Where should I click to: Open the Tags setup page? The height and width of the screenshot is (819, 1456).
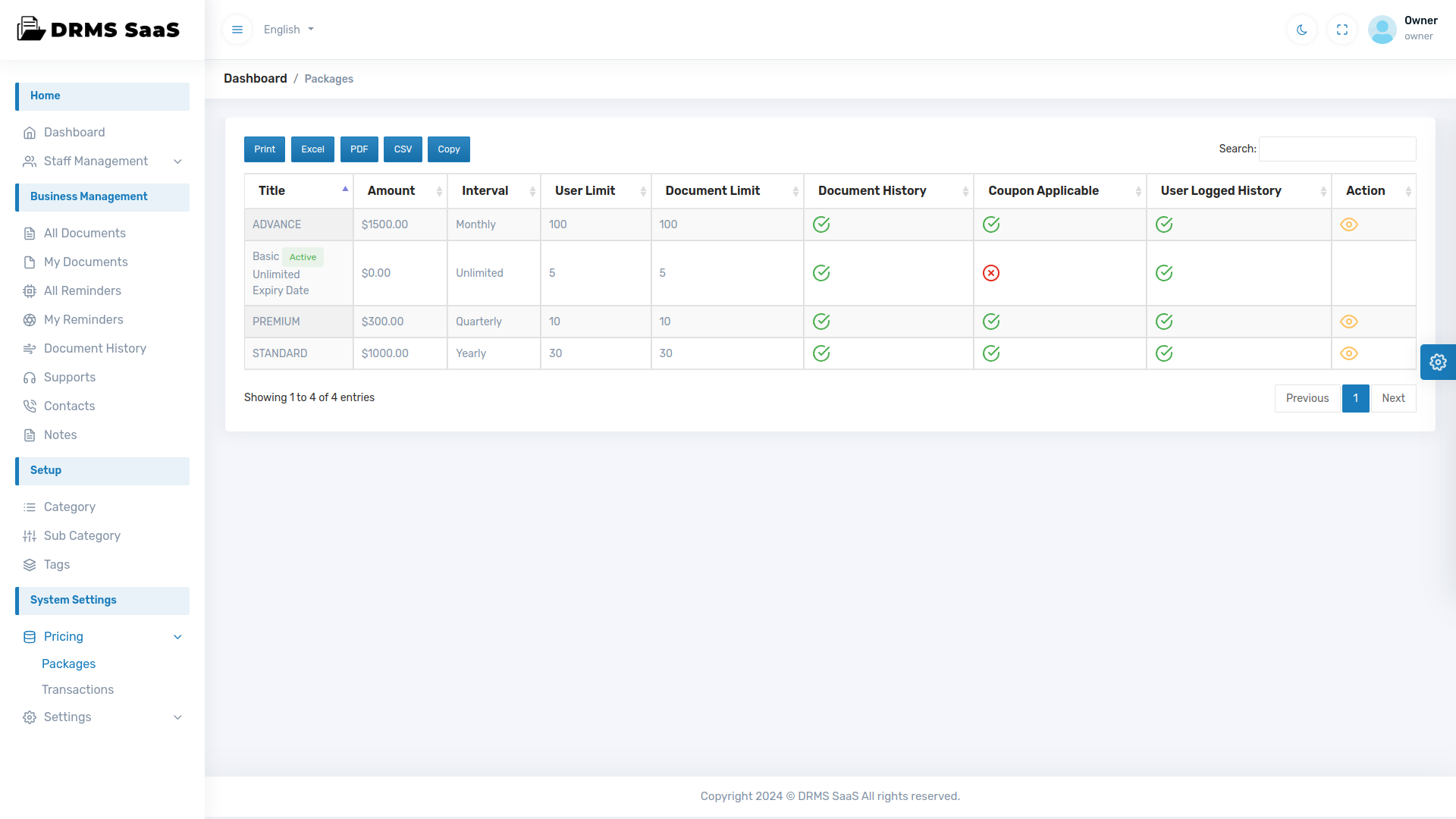click(x=55, y=564)
